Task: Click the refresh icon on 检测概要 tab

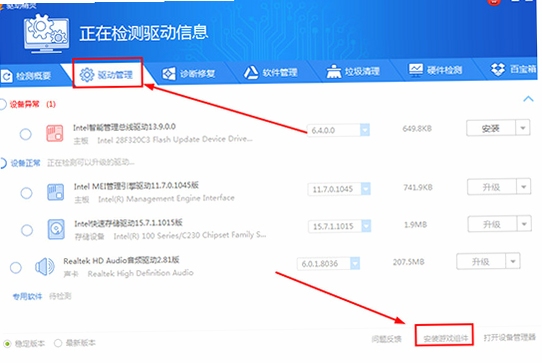Action: [x=6, y=76]
